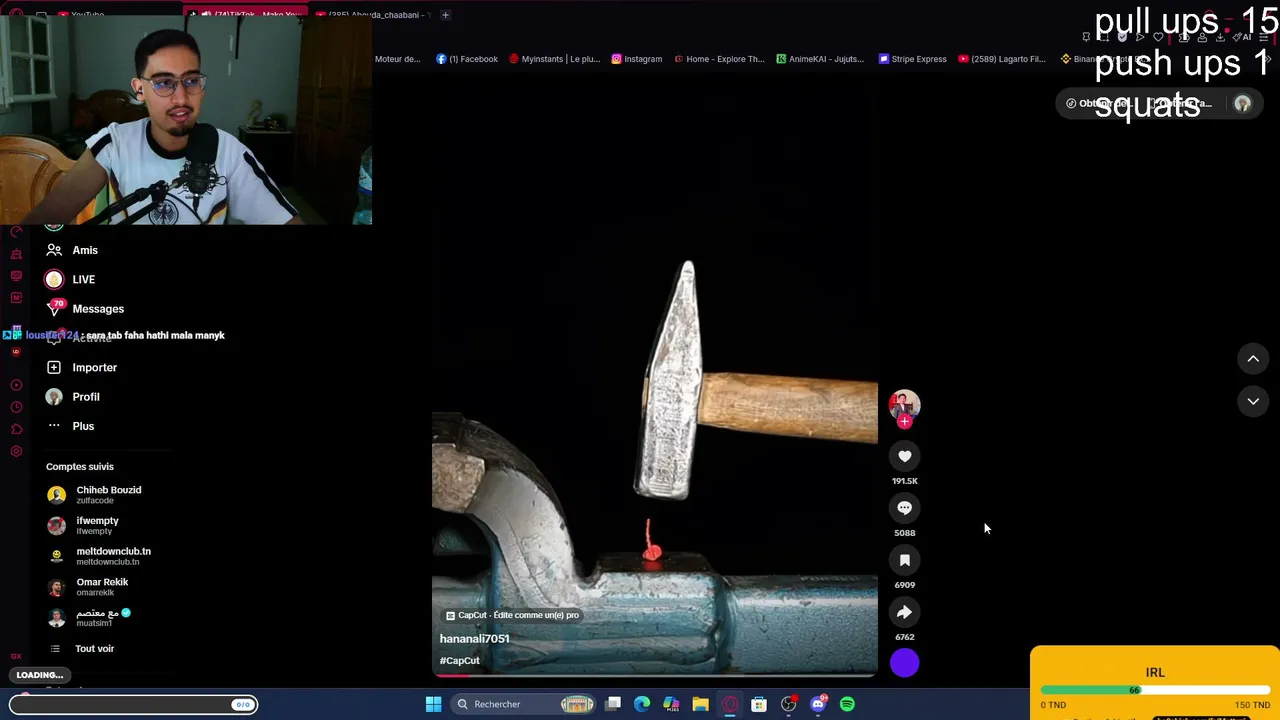
Task: Open Profil in the TikTok sidebar
Action: coord(73,397)
